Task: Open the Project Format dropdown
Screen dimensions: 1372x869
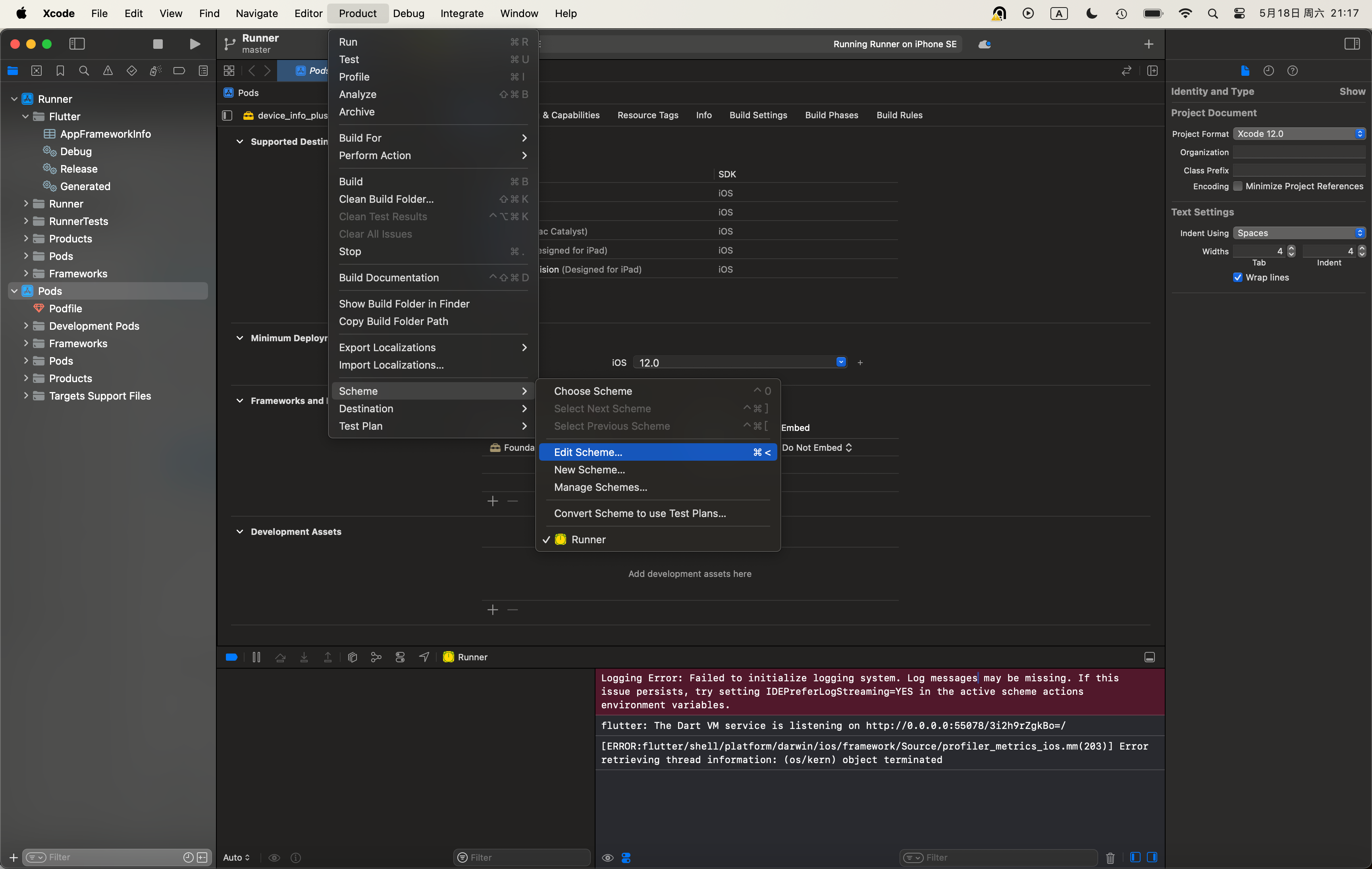Action: [x=1299, y=134]
